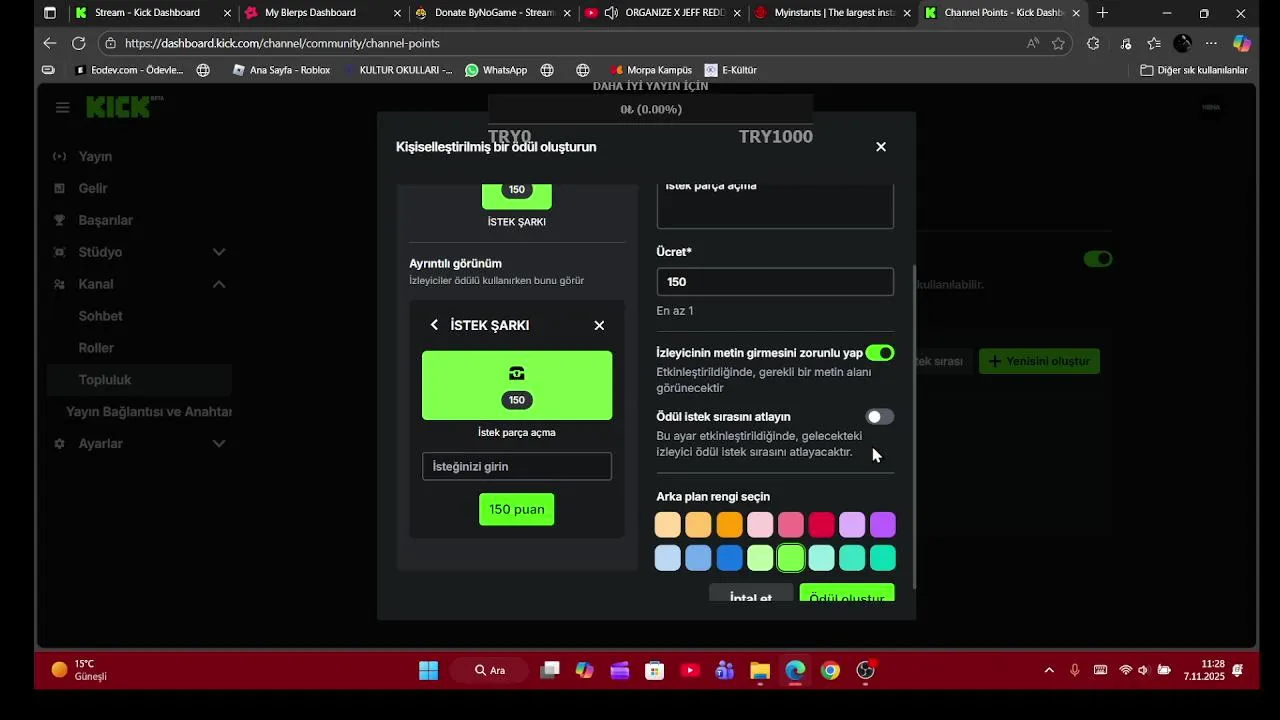Click the telephone icon on the green reward card

click(x=517, y=373)
